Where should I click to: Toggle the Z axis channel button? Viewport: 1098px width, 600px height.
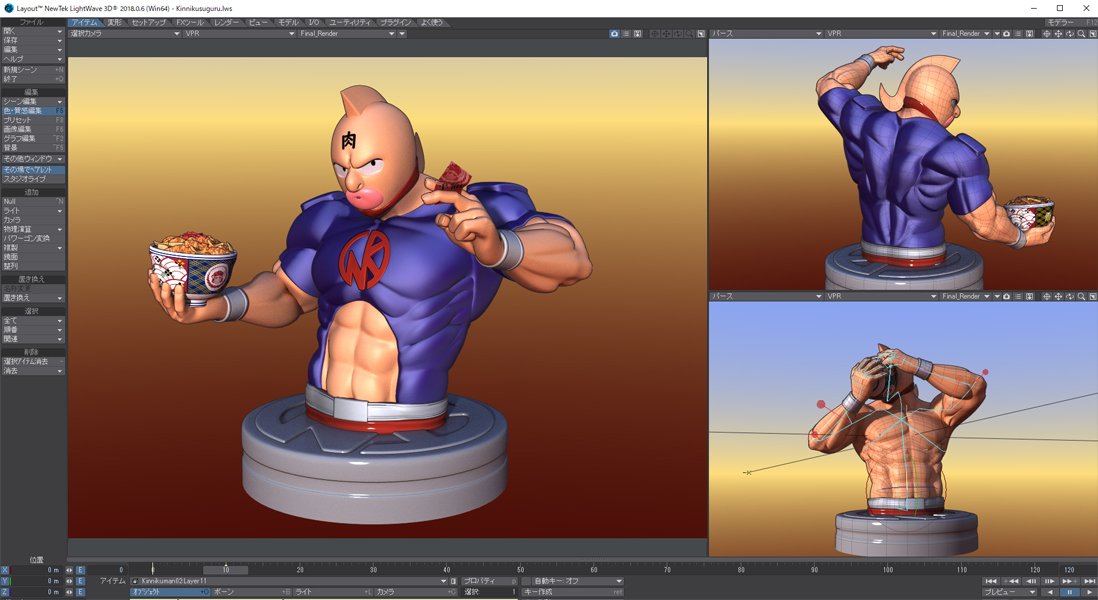coord(5,592)
